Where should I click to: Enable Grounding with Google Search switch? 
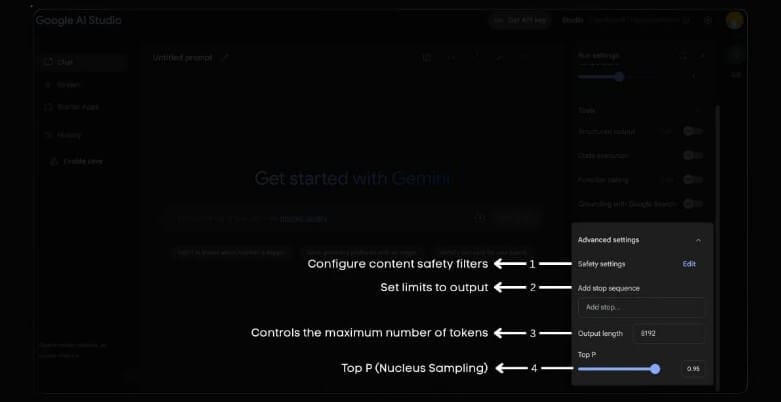click(692, 204)
